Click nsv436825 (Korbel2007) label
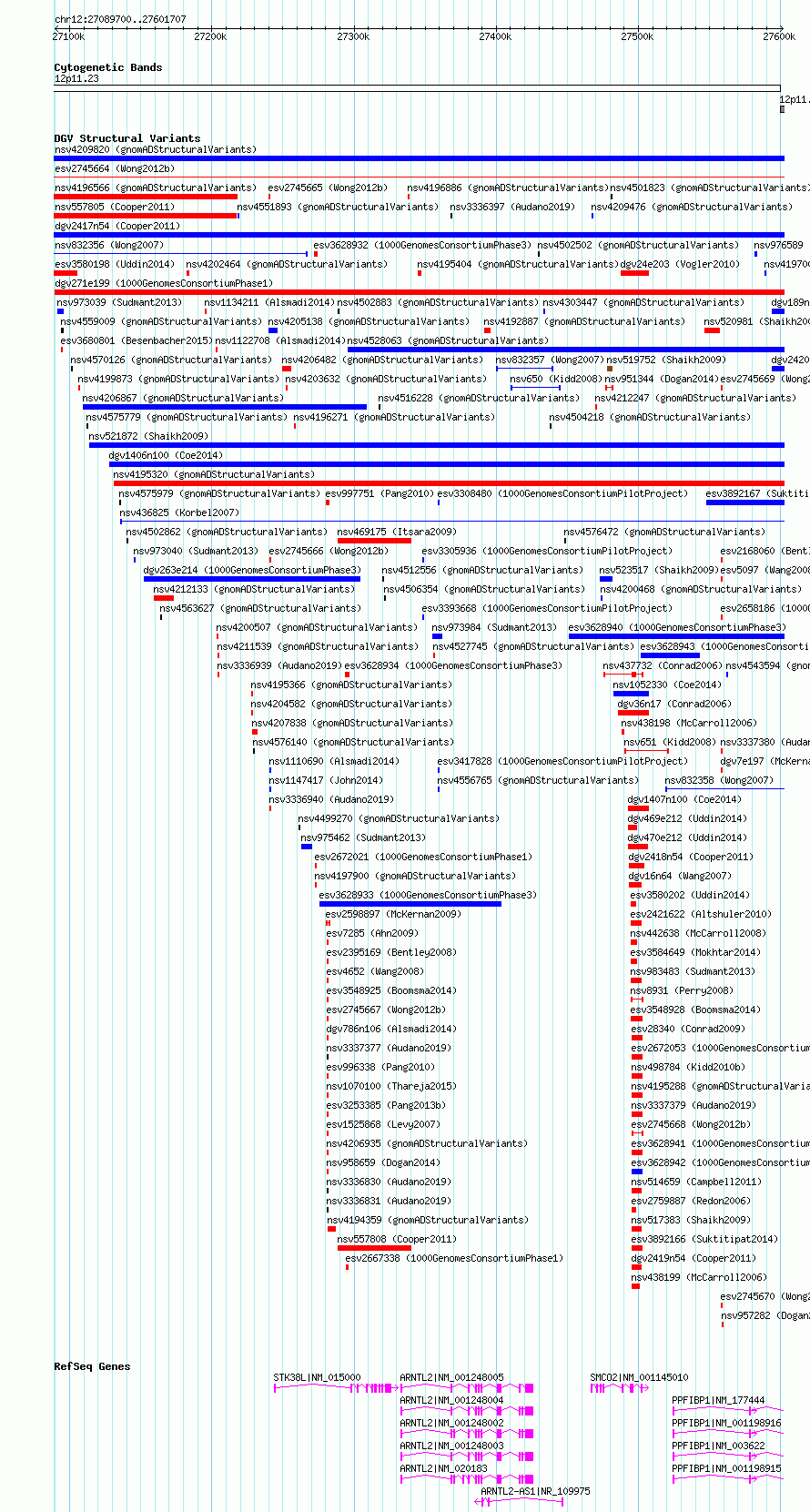The height and width of the screenshot is (1512, 810). click(x=179, y=512)
